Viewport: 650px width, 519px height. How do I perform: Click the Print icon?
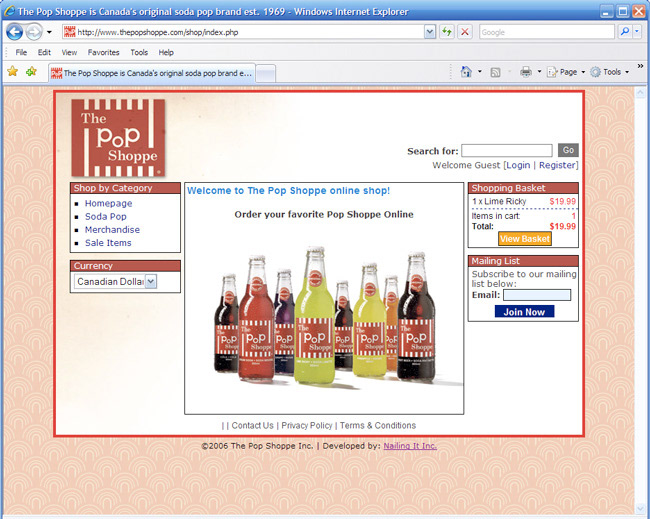pos(526,72)
